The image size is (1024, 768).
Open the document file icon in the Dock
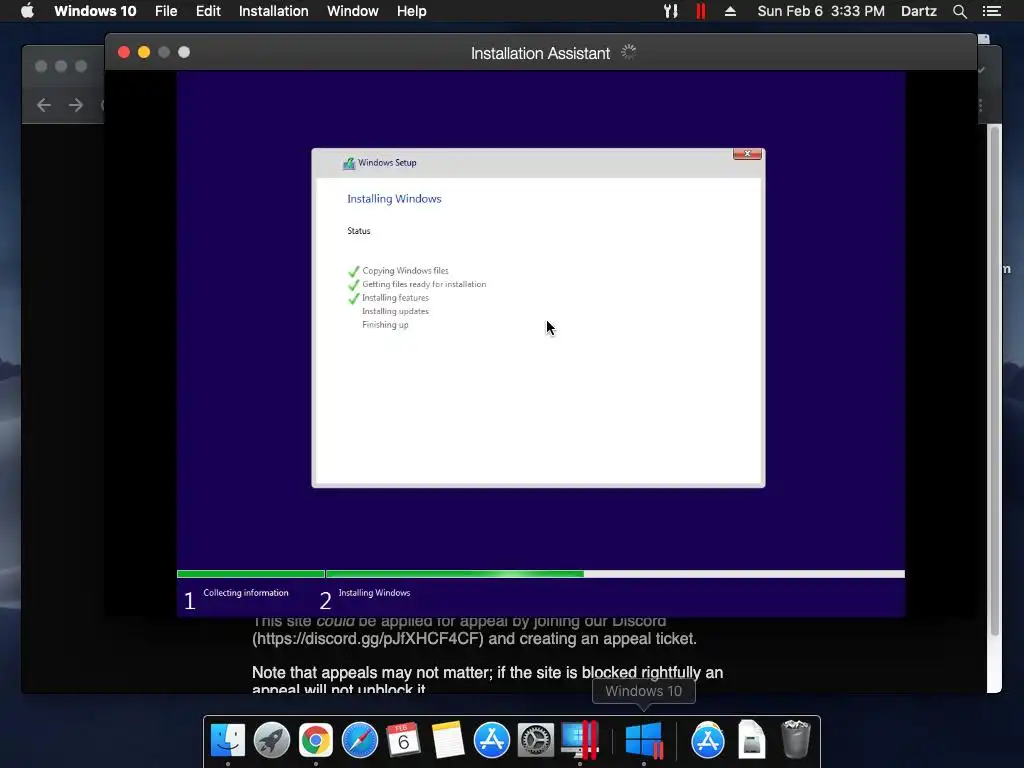coord(752,741)
